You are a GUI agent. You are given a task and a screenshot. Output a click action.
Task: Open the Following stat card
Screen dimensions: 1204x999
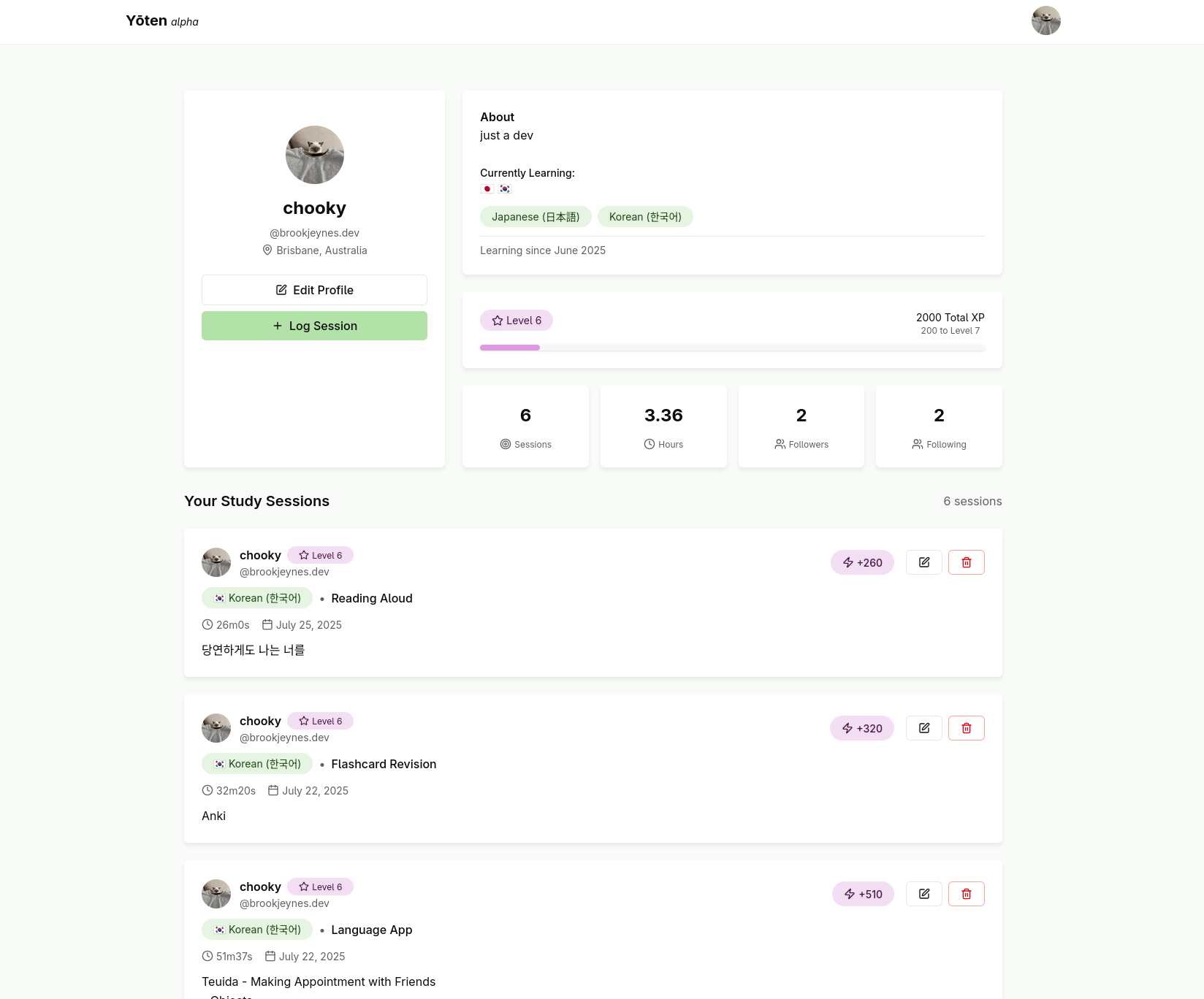pos(939,426)
